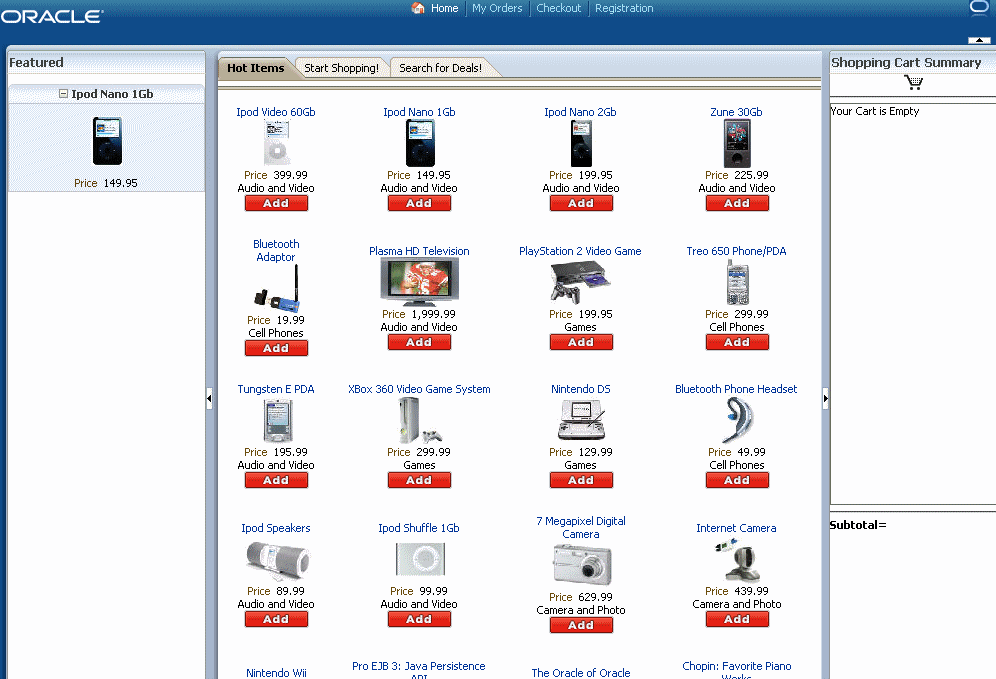This screenshot has width=996, height=679.
Task: Click the shopping cart icon
Action: [913, 83]
